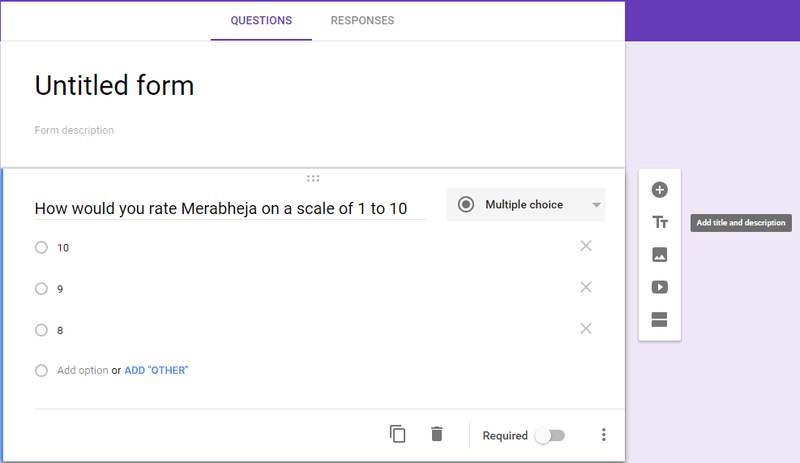This screenshot has height=463, width=800.
Task: Edit the option text 10
Action: [63, 248]
